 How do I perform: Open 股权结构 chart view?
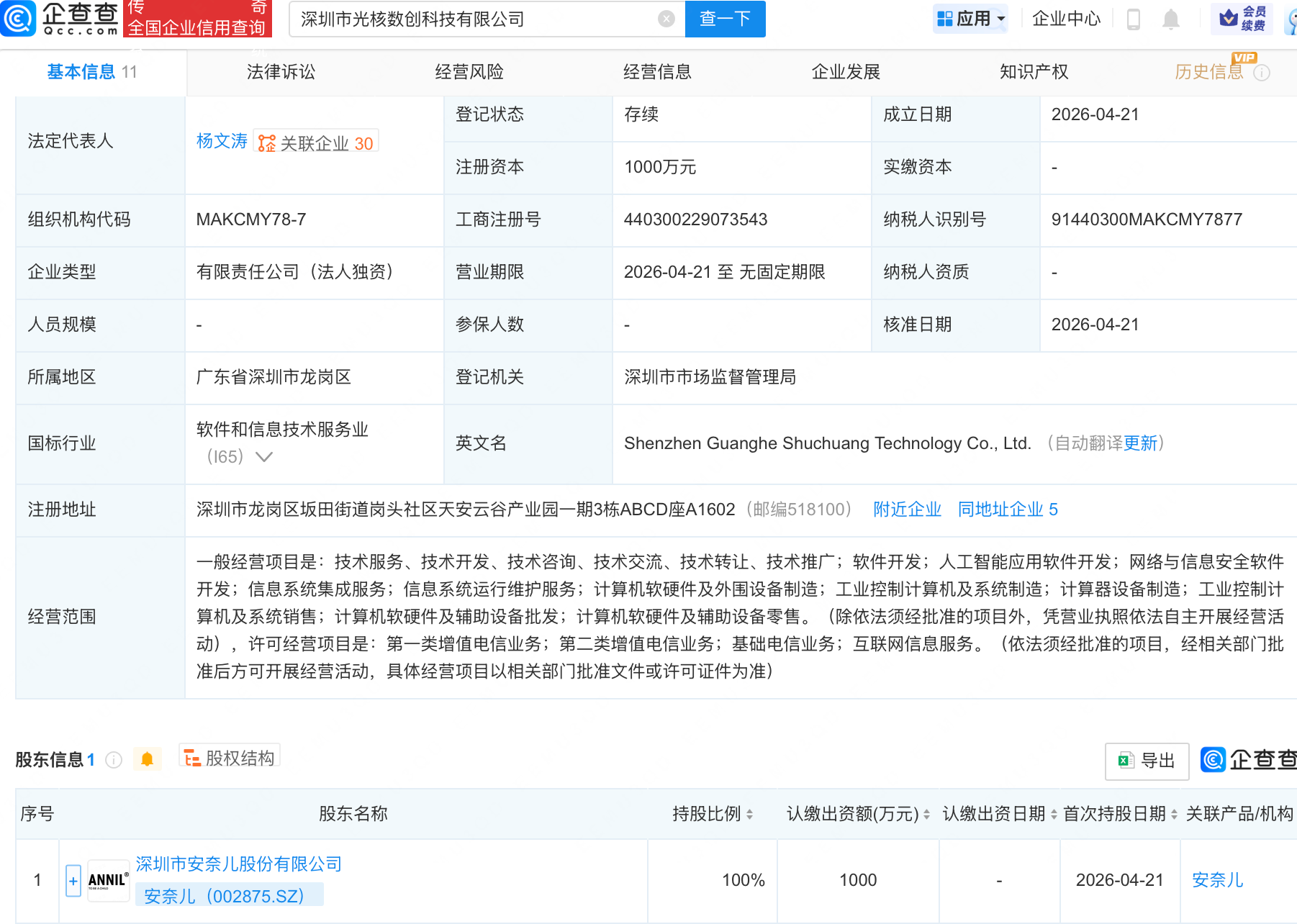[x=229, y=758]
